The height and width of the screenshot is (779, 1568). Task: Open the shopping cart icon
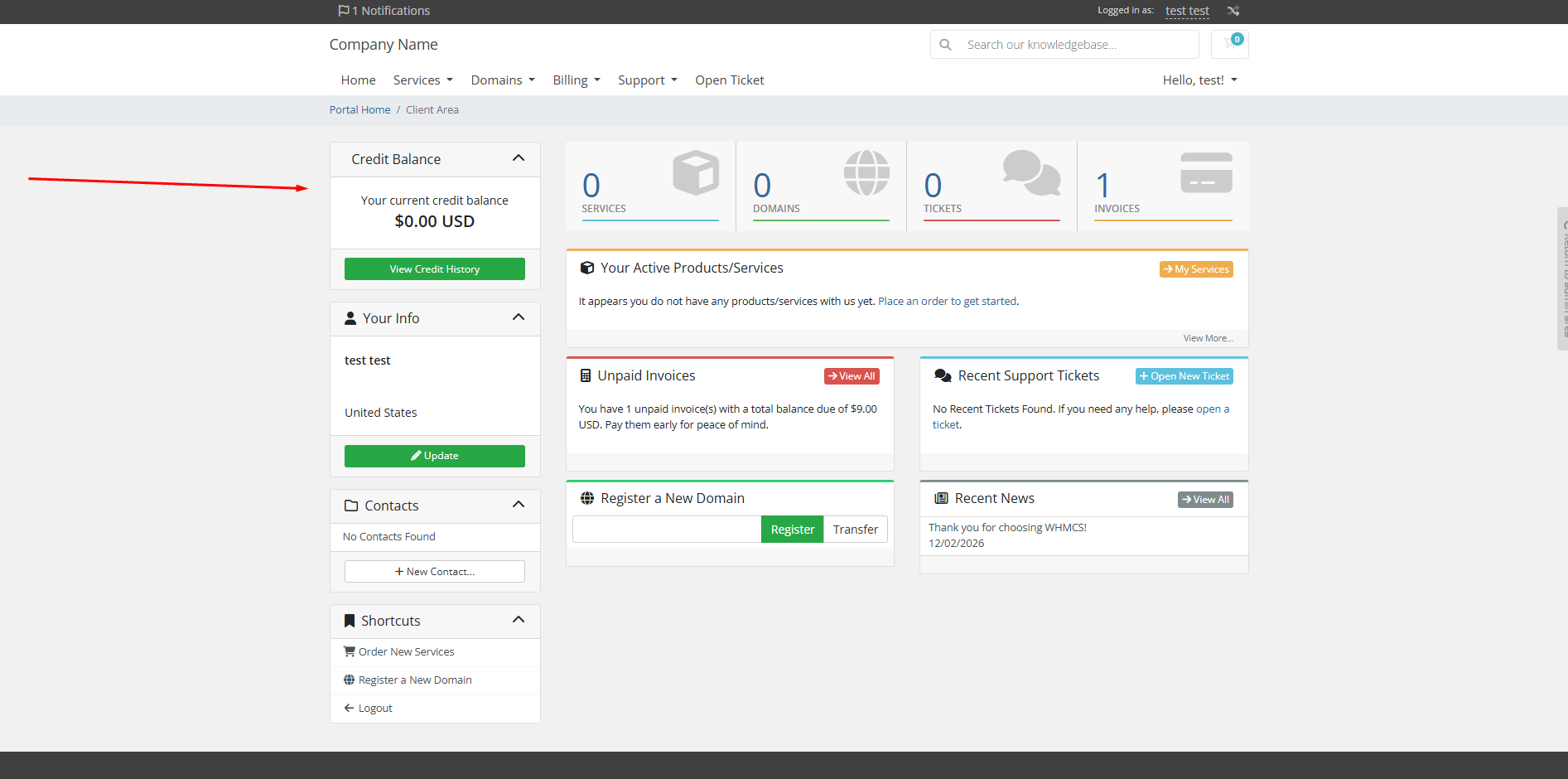pyautogui.click(x=1228, y=44)
